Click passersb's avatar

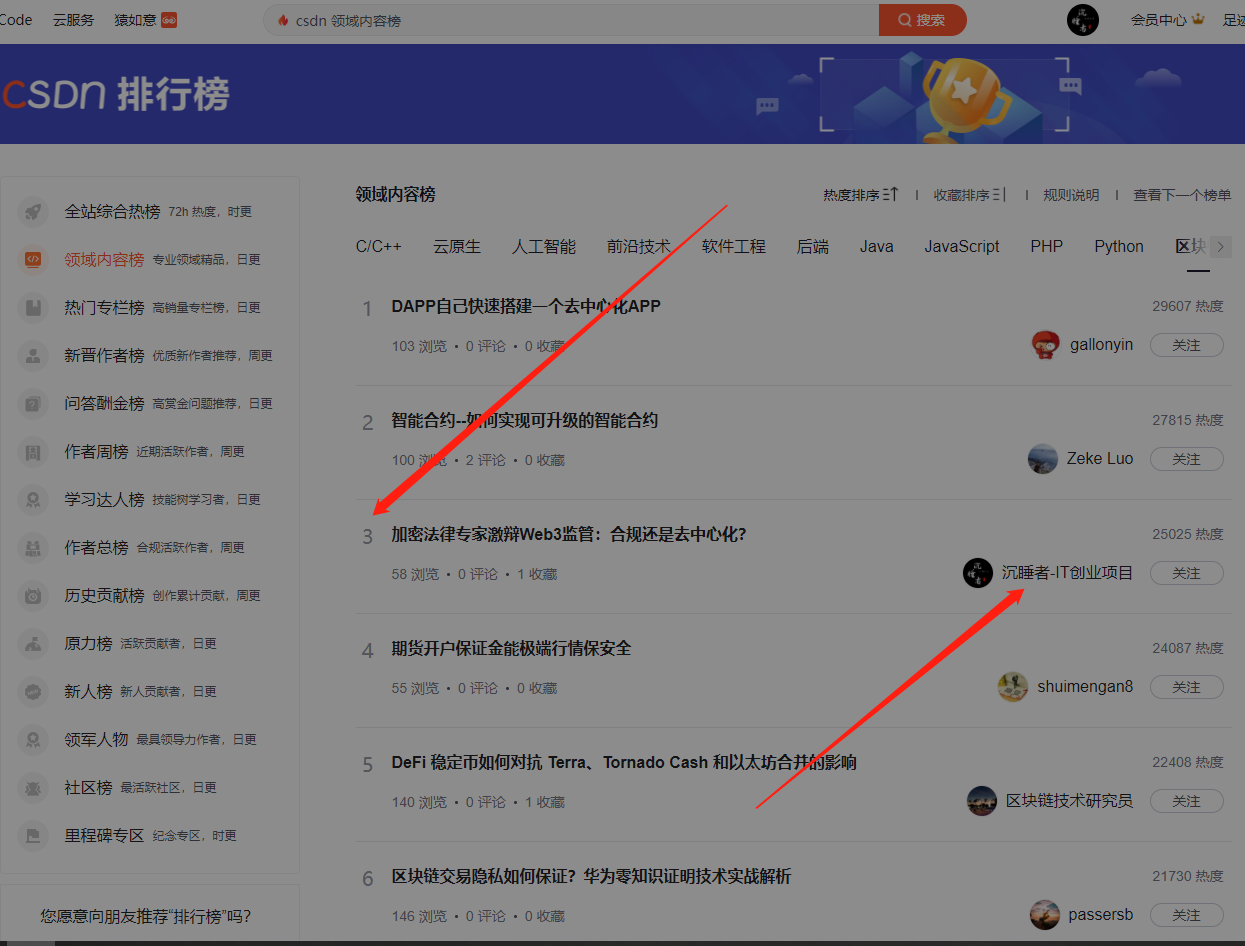click(x=1045, y=915)
